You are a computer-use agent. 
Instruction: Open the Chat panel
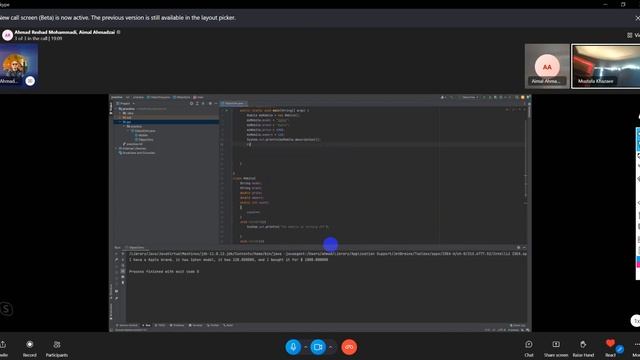(x=529, y=348)
